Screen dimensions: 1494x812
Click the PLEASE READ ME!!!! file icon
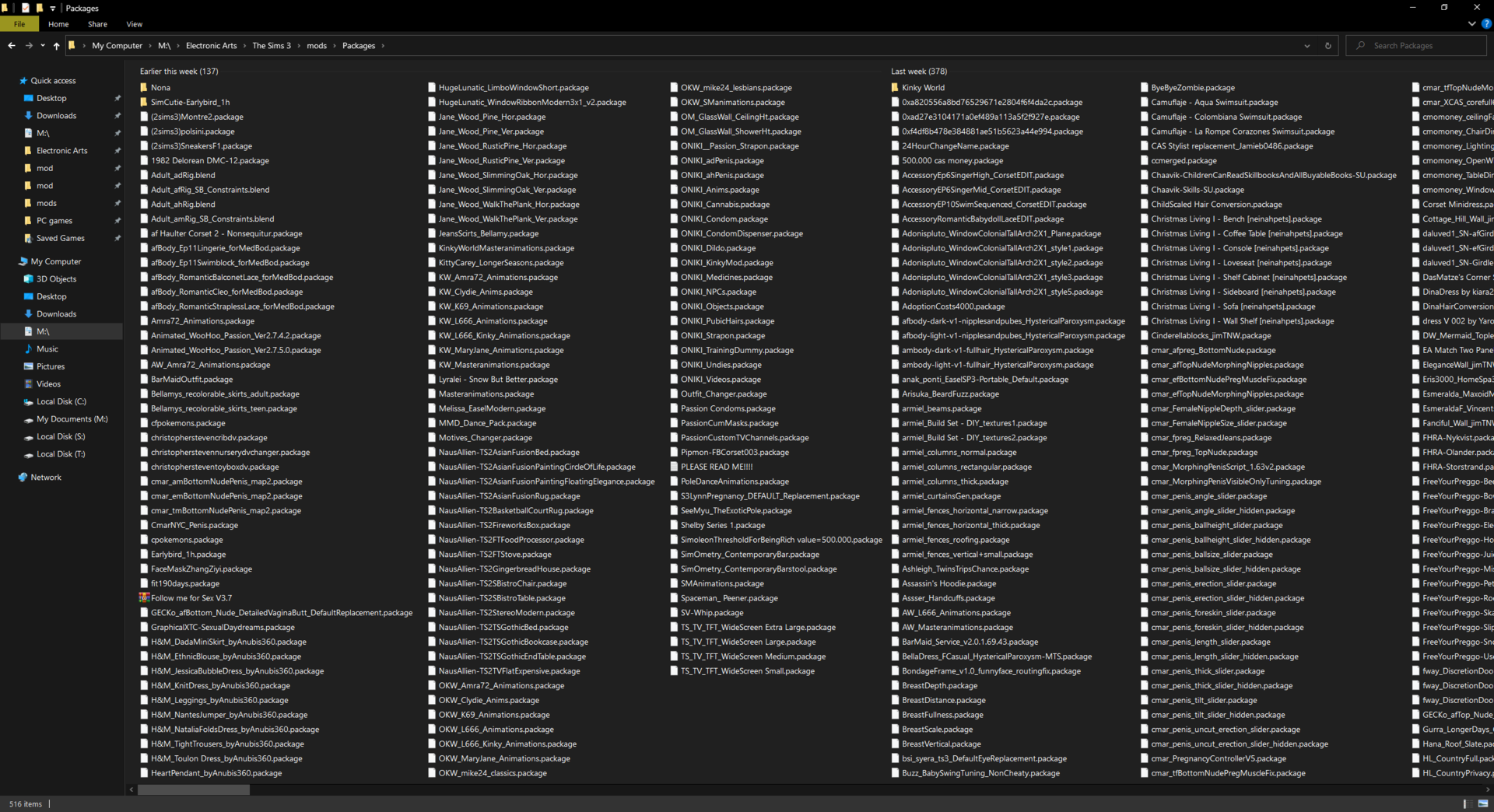click(674, 467)
